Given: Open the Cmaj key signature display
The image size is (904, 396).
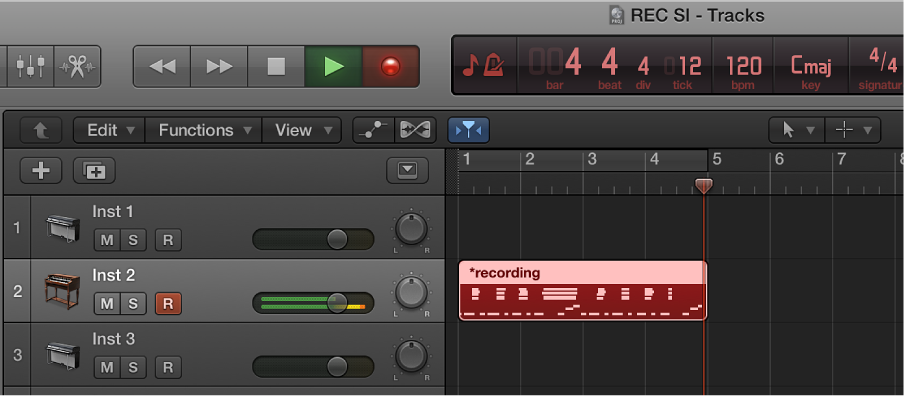Looking at the screenshot, I should [811, 66].
